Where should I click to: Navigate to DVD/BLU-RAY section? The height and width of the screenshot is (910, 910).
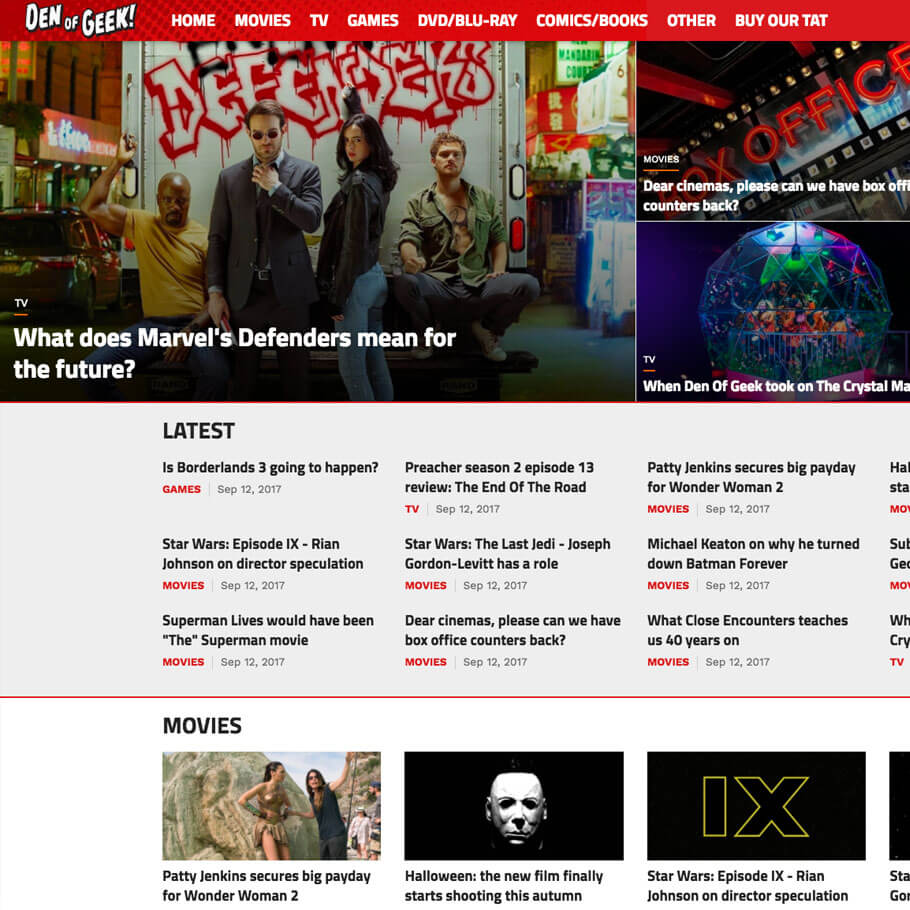point(467,20)
